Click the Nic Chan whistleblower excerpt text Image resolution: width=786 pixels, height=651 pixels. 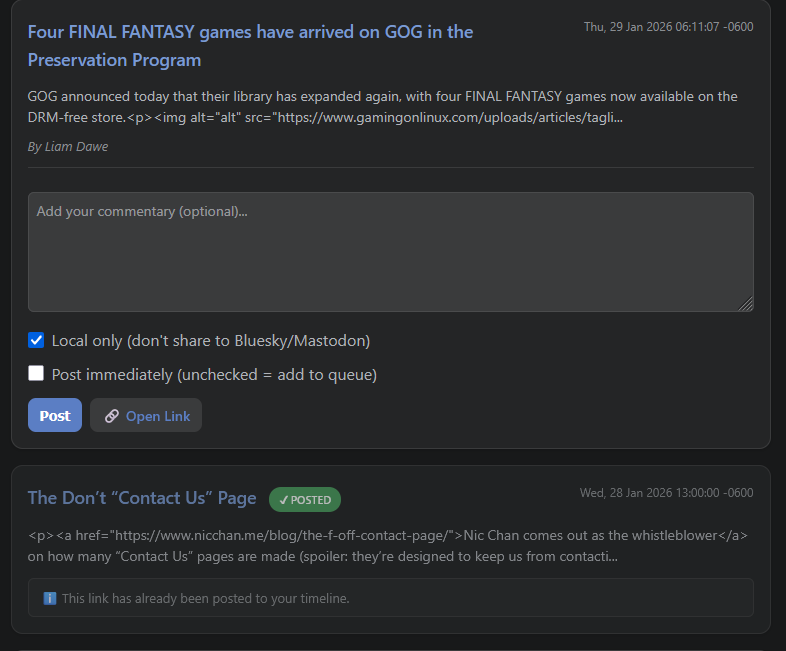[x=388, y=545]
